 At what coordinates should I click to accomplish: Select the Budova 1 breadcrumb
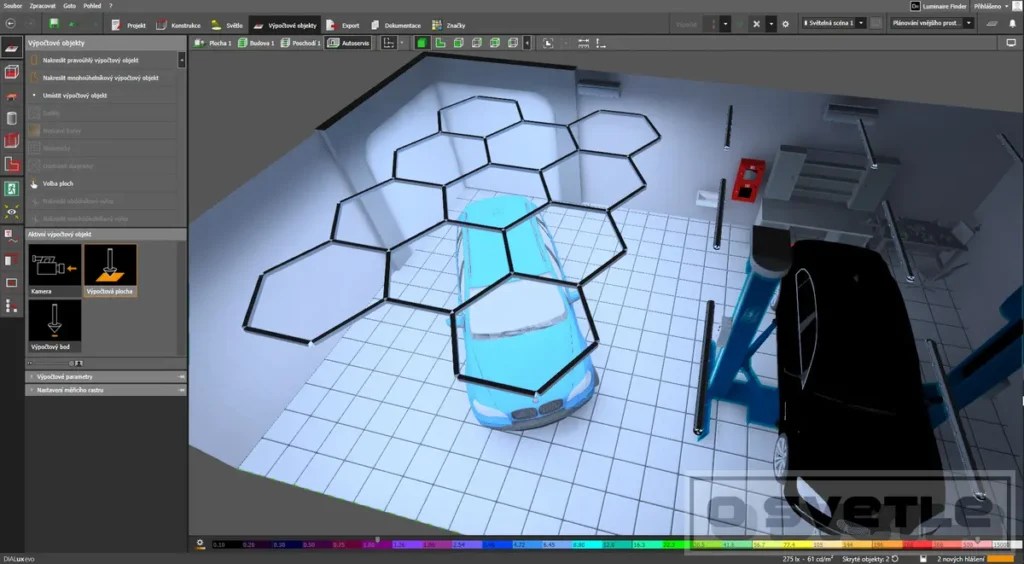pyautogui.click(x=255, y=43)
